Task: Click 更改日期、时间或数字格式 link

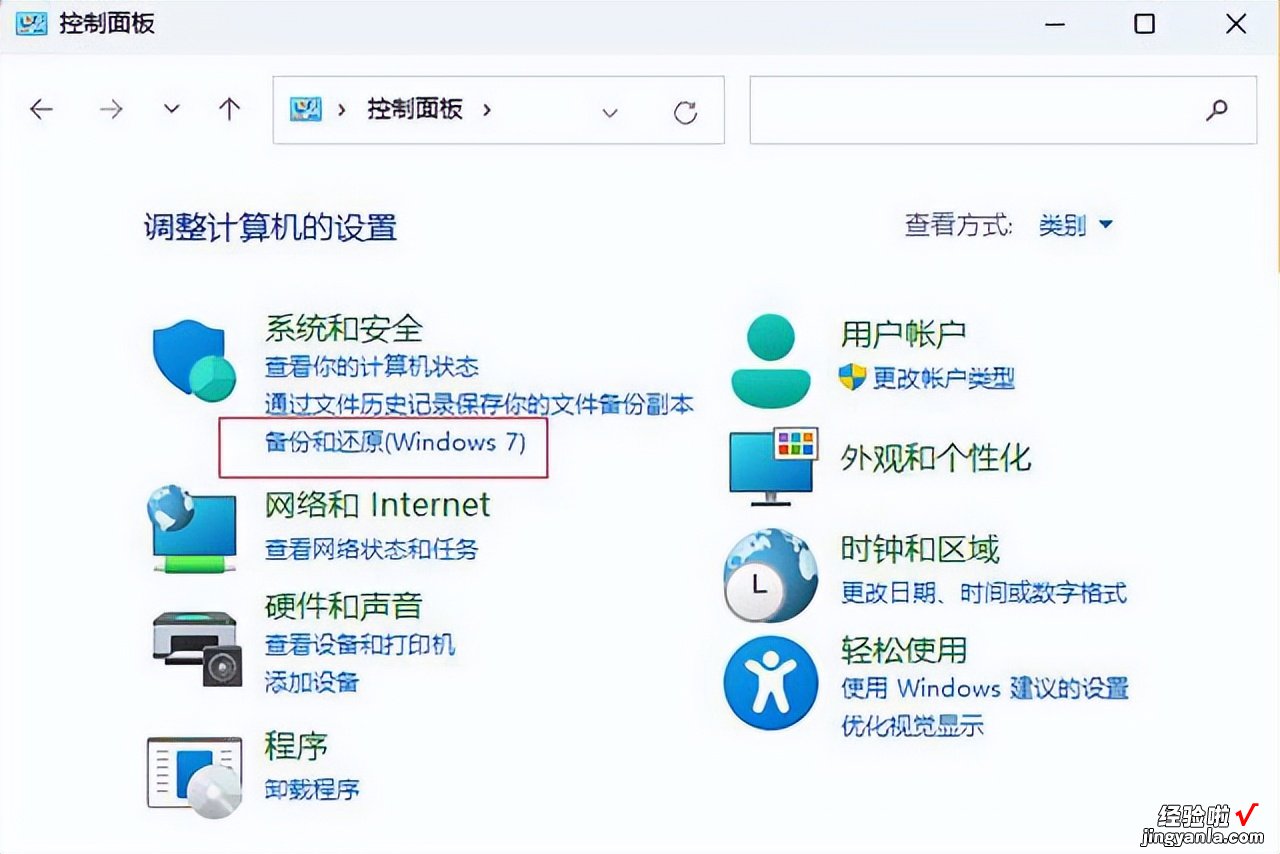Action: [984, 592]
